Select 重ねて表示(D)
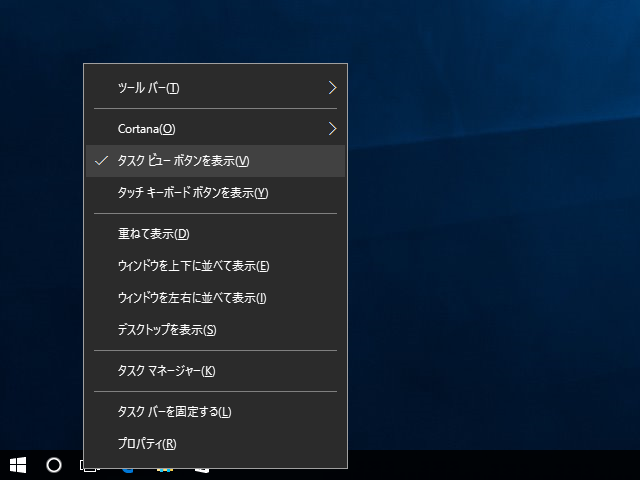The image size is (640, 480). coord(216,234)
